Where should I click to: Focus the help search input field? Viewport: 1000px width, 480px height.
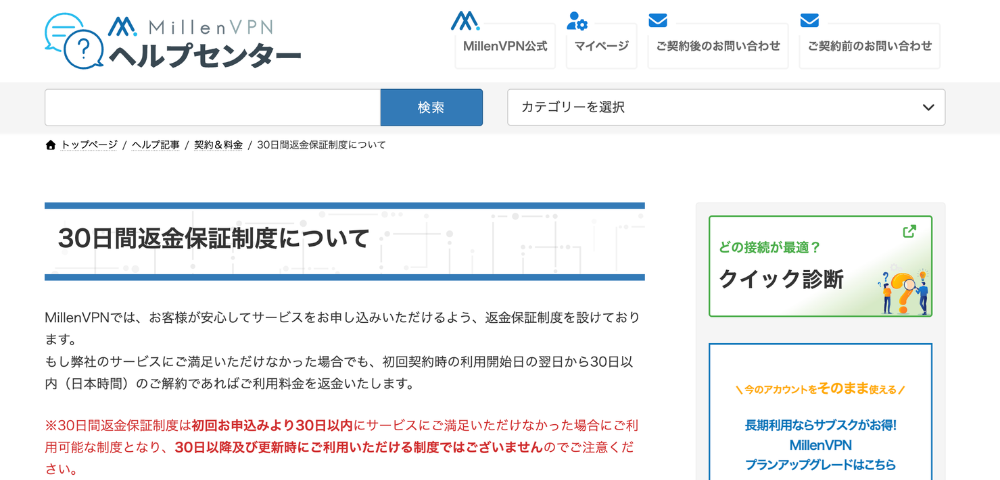coord(212,107)
